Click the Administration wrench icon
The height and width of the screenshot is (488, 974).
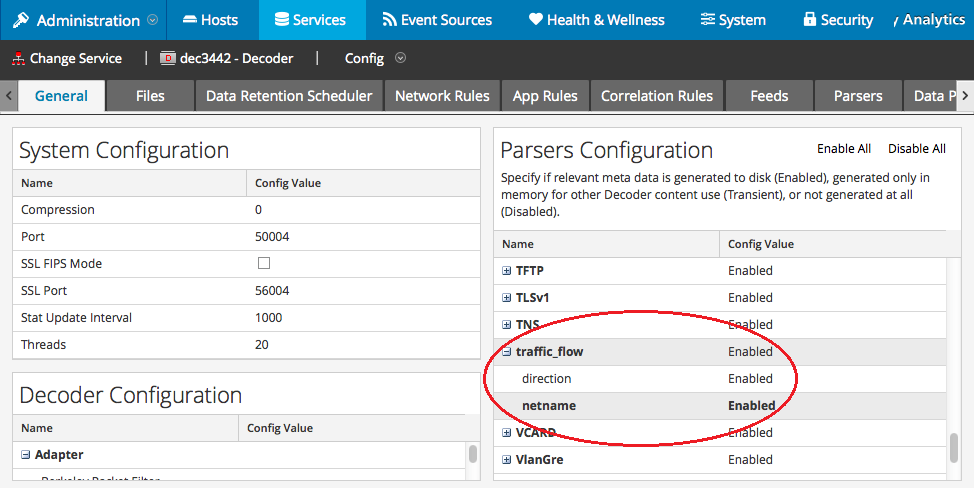[x=20, y=20]
